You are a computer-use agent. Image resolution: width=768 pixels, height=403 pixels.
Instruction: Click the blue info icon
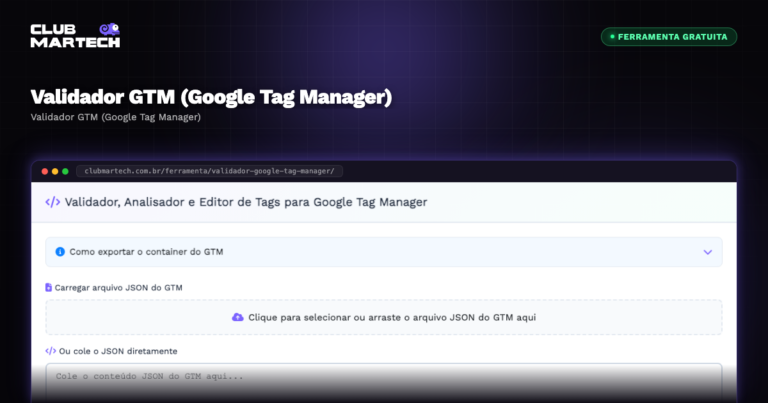[x=60, y=252]
